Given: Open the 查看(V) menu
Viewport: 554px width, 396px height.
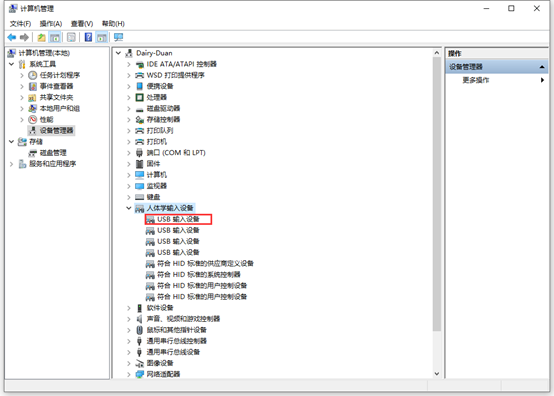Looking at the screenshot, I should coord(82,24).
